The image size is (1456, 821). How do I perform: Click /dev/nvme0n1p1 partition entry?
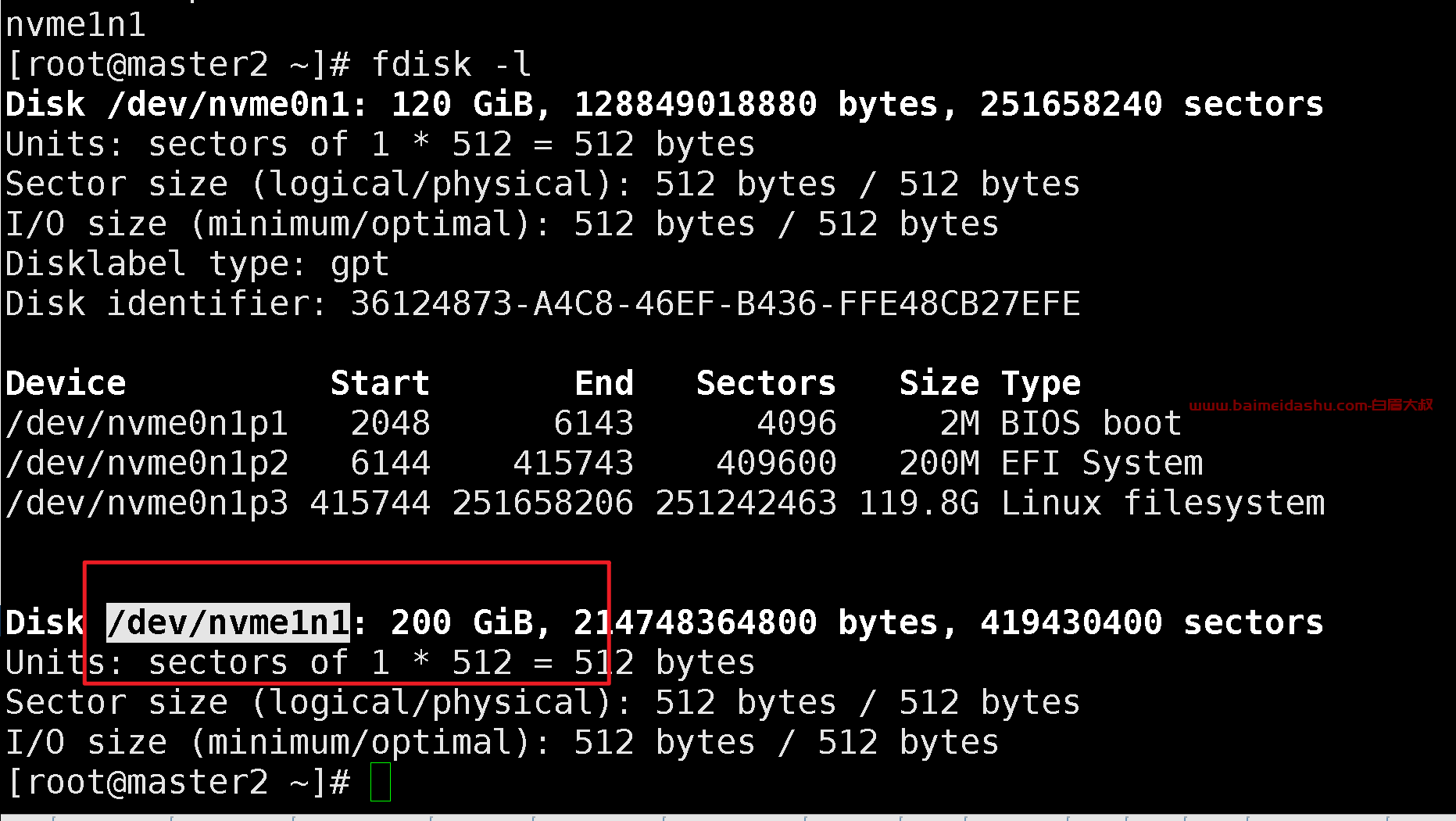(x=147, y=424)
